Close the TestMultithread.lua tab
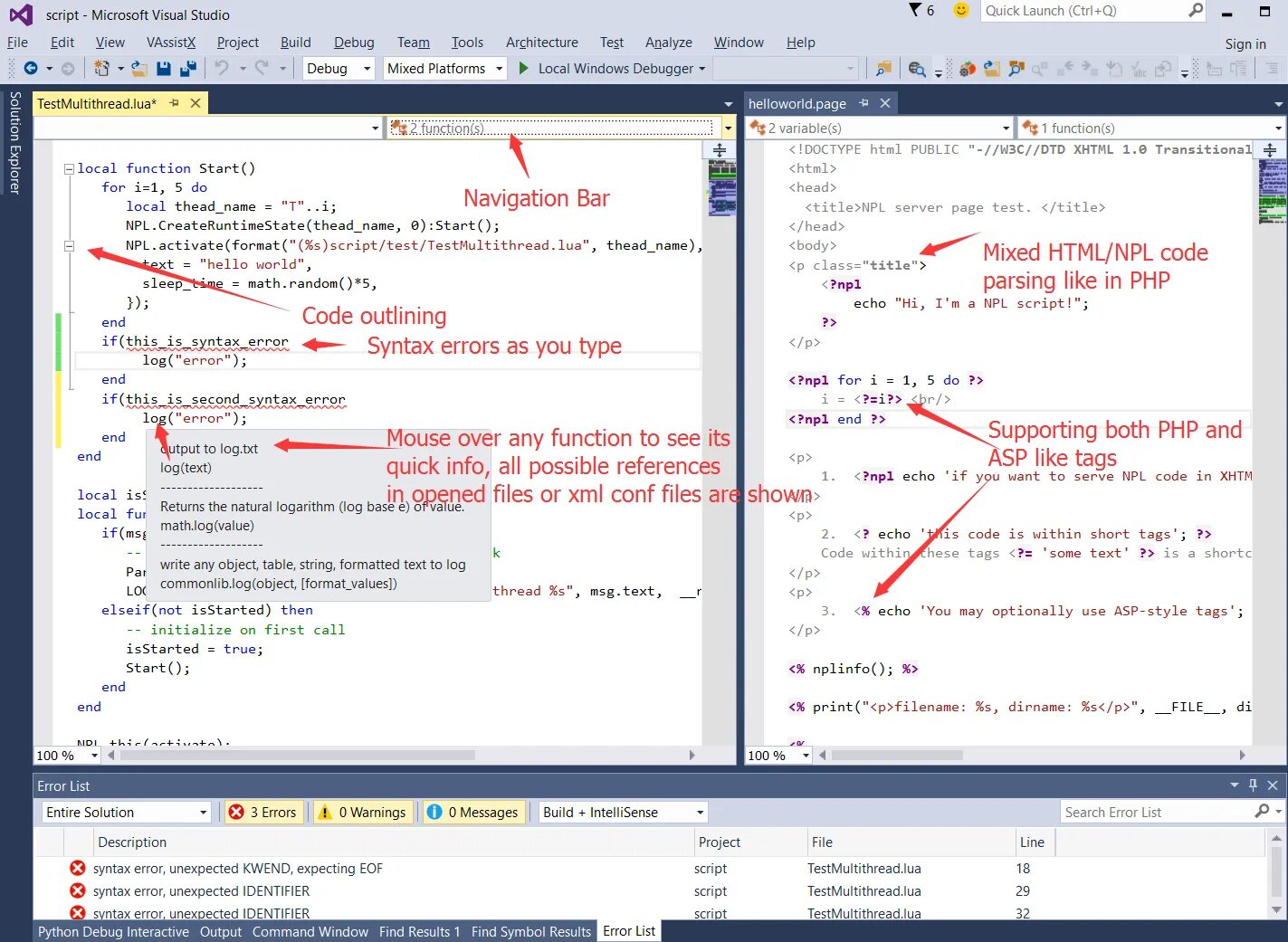Image resolution: width=1288 pixels, height=942 pixels. (x=195, y=103)
